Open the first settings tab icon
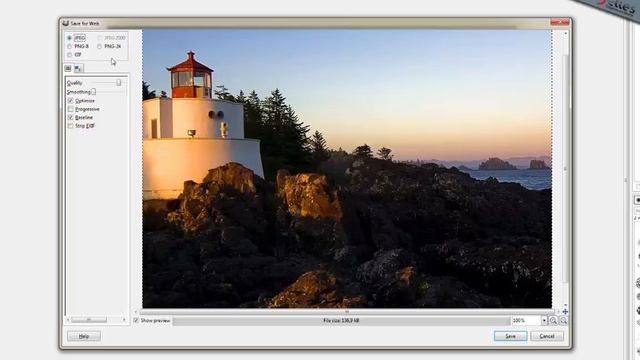The image size is (640, 360). tap(68, 68)
